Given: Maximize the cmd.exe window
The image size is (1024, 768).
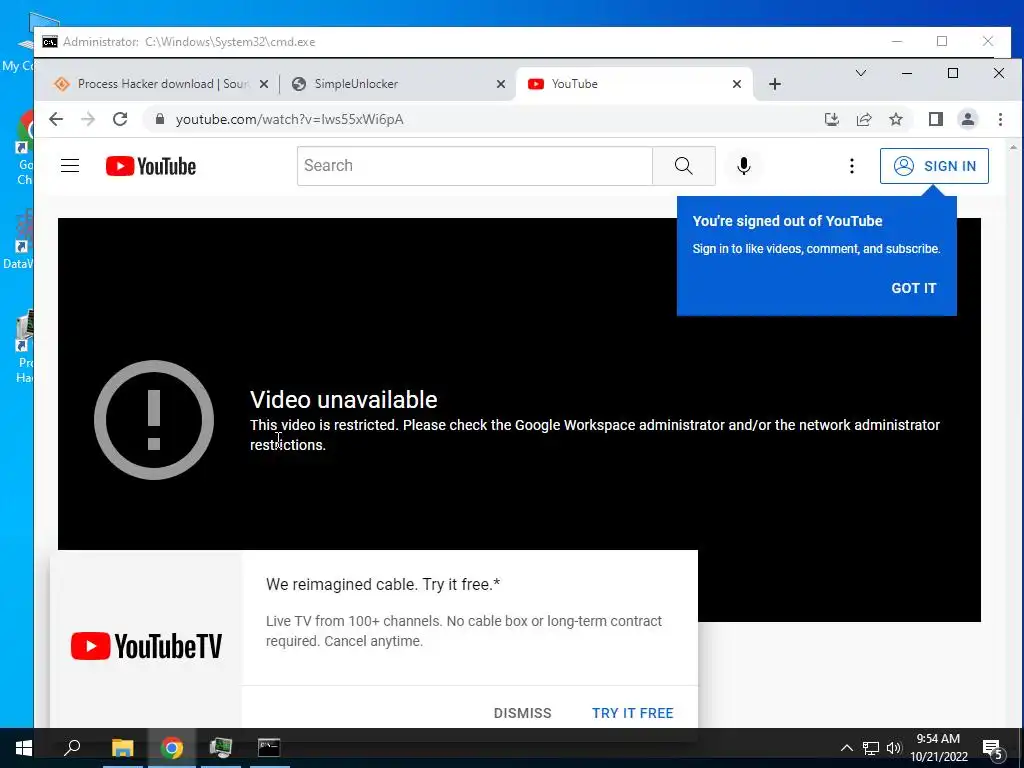Looking at the screenshot, I should [x=942, y=41].
